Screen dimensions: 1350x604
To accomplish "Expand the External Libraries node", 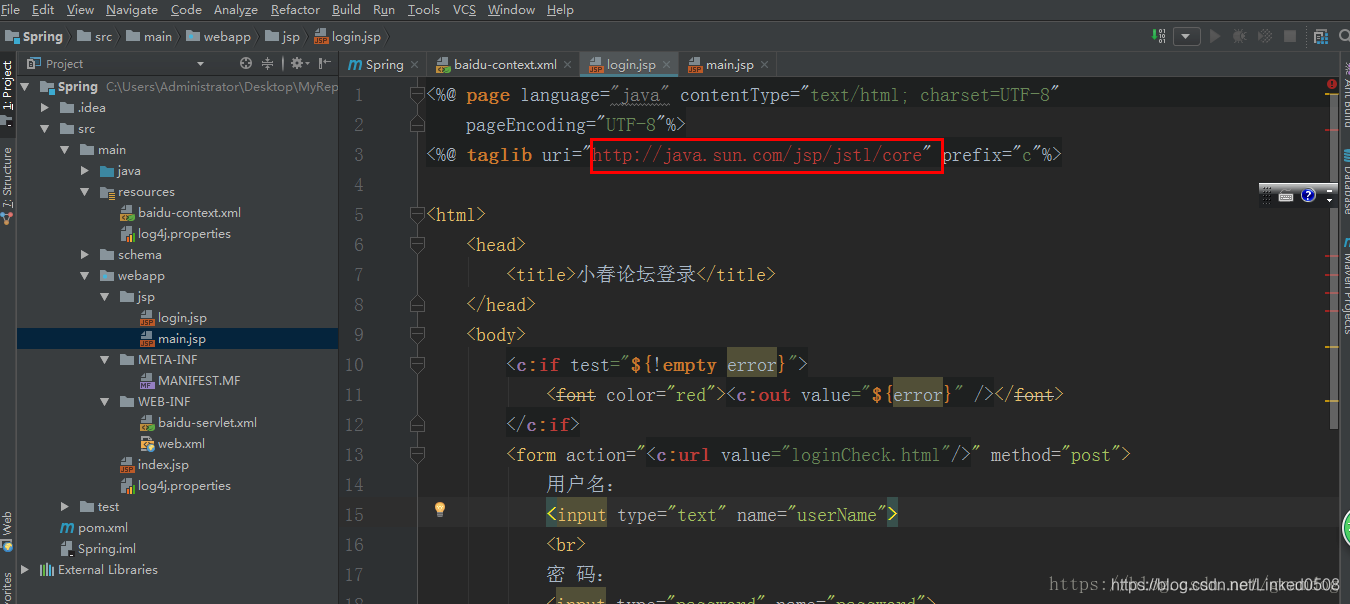I will tap(25, 570).
